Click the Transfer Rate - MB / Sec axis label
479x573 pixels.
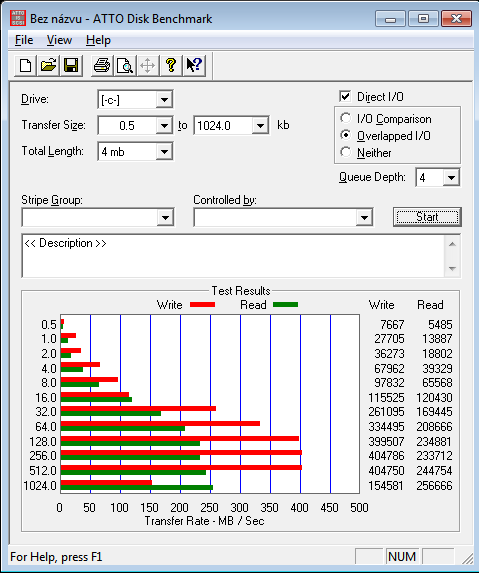204,521
